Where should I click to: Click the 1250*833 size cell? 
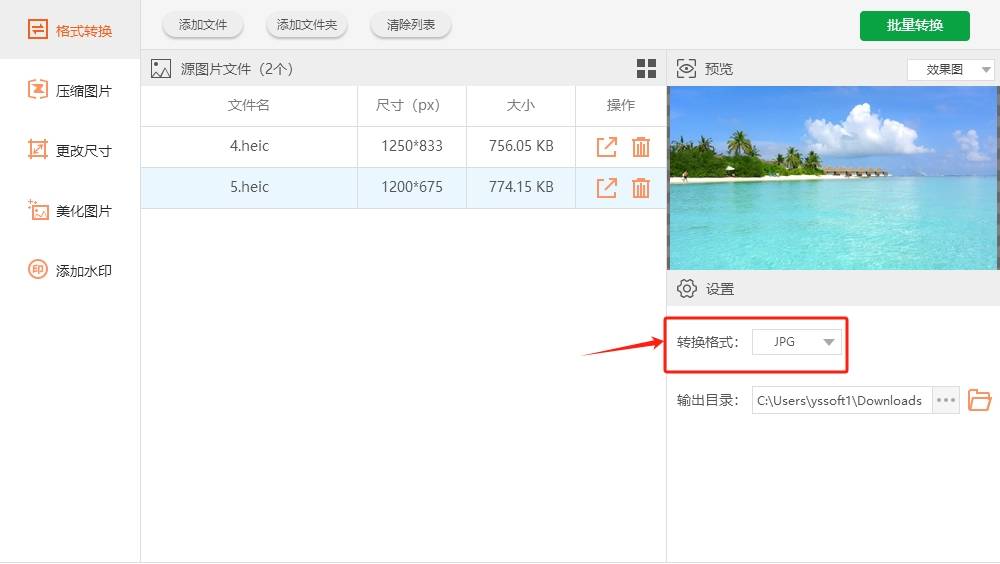pos(412,146)
